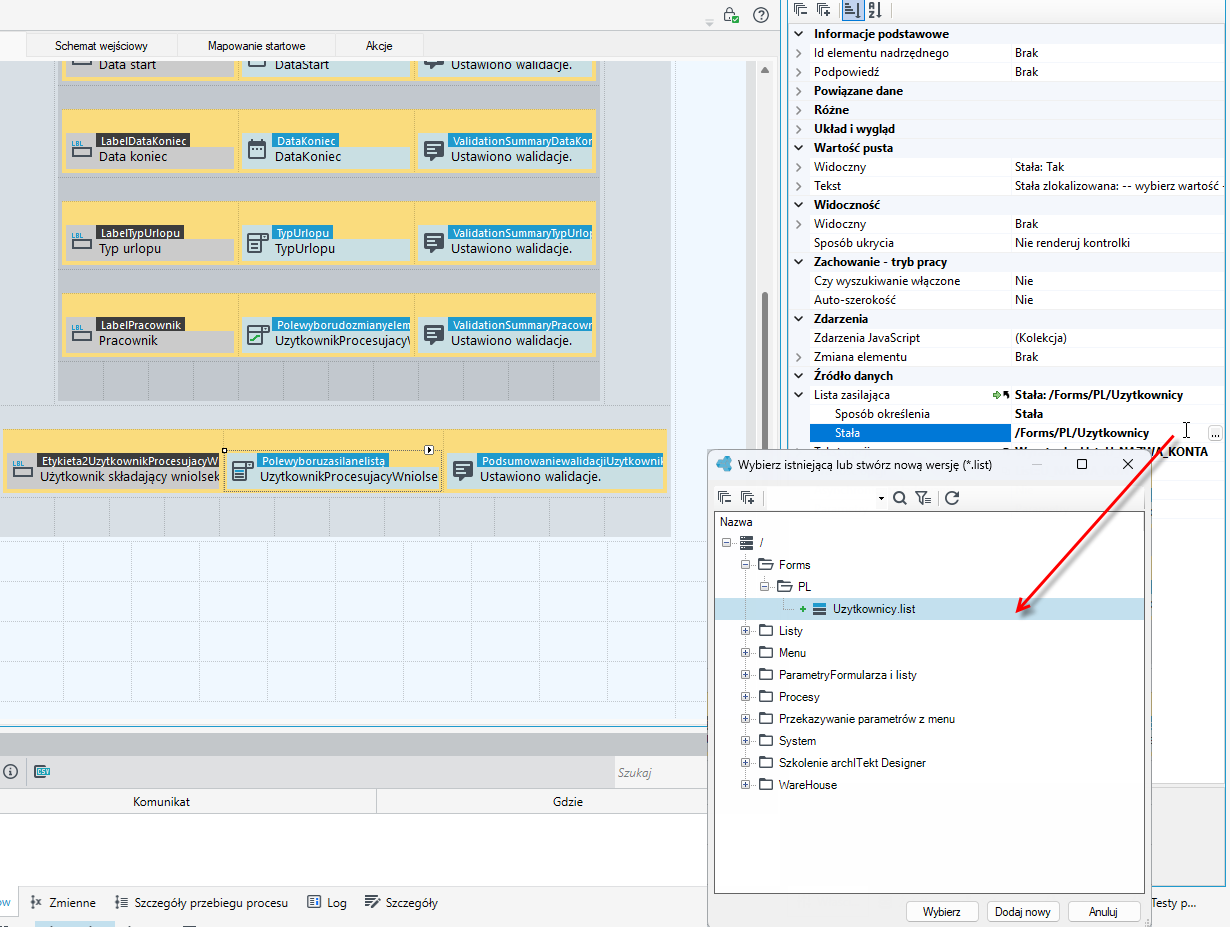Screen dimensions: 1230x927
Task: Select the DataKoniec date field control
Action: pos(326,149)
